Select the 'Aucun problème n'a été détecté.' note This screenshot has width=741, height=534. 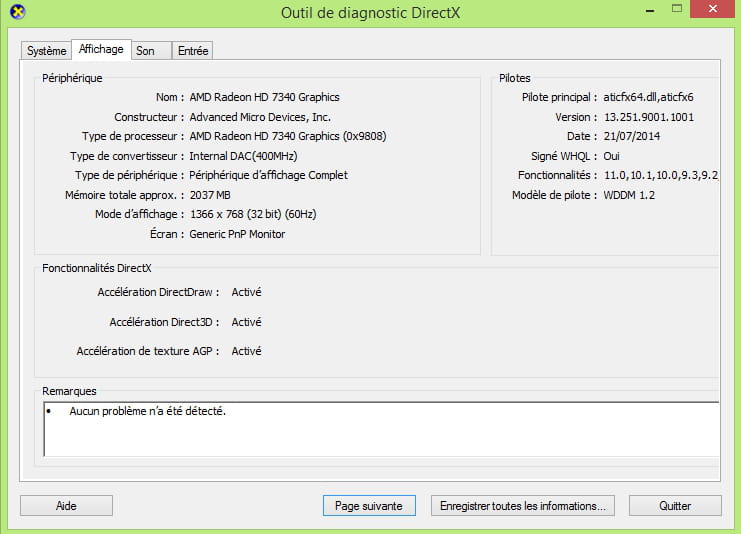(147, 411)
